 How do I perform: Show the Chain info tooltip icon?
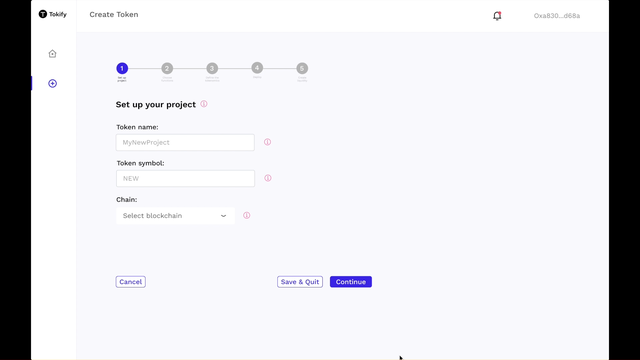247,215
